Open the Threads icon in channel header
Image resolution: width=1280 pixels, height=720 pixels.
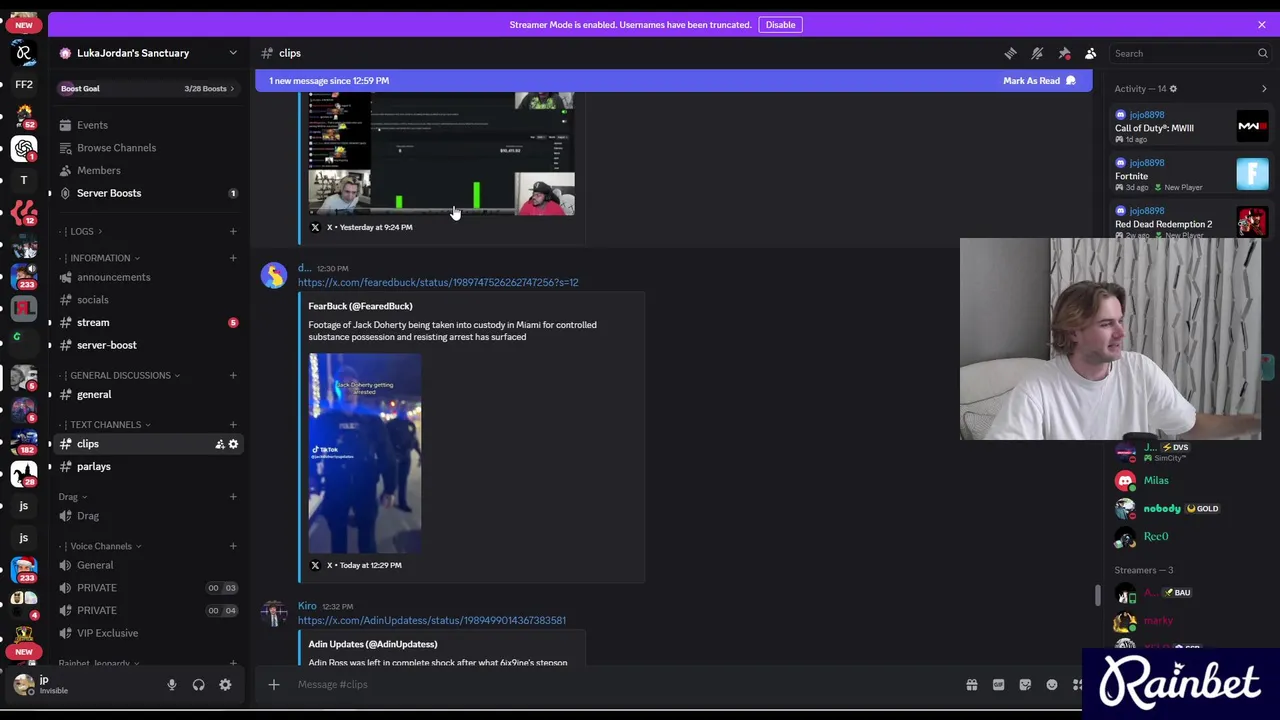coord(1010,53)
